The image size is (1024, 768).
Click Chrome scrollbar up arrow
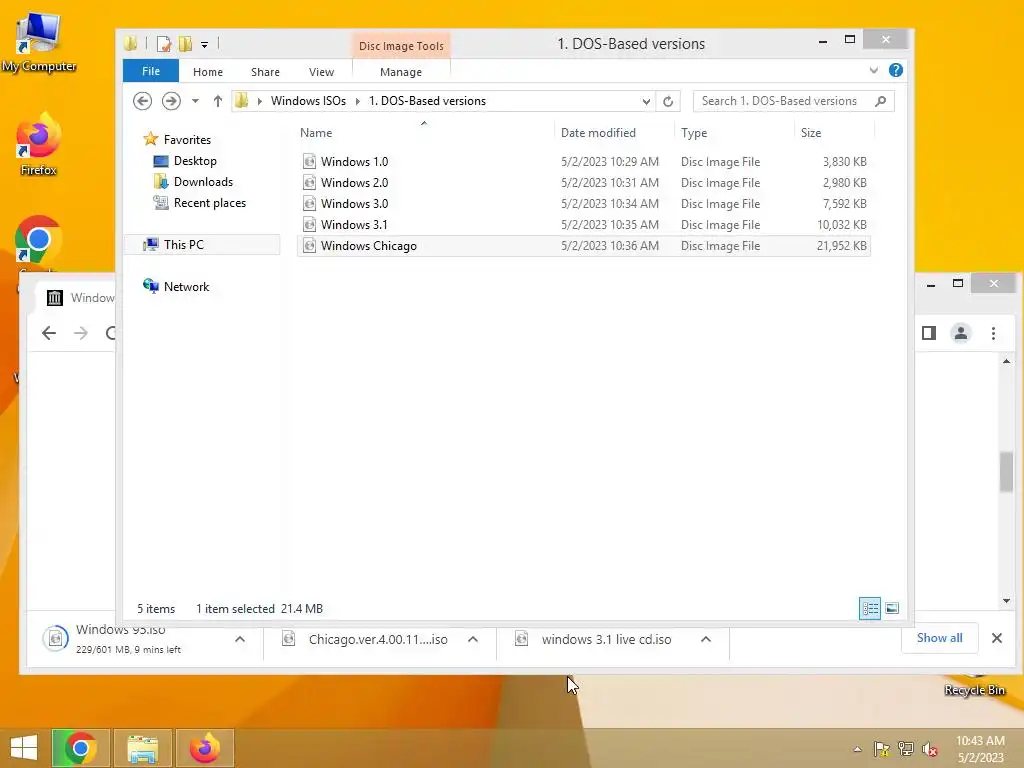[1006, 361]
